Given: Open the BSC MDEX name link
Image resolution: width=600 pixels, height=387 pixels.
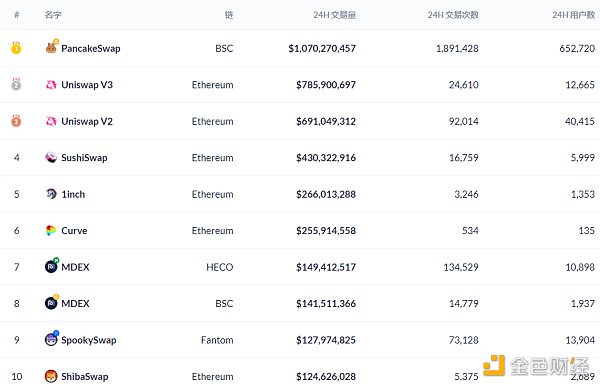Looking at the screenshot, I should 75,304.
